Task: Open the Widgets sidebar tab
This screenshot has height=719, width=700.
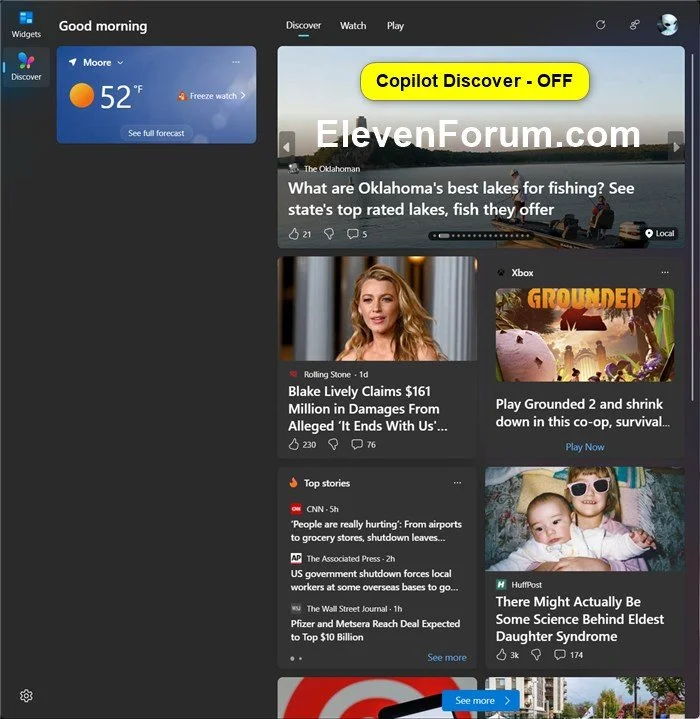Action: coord(26,25)
